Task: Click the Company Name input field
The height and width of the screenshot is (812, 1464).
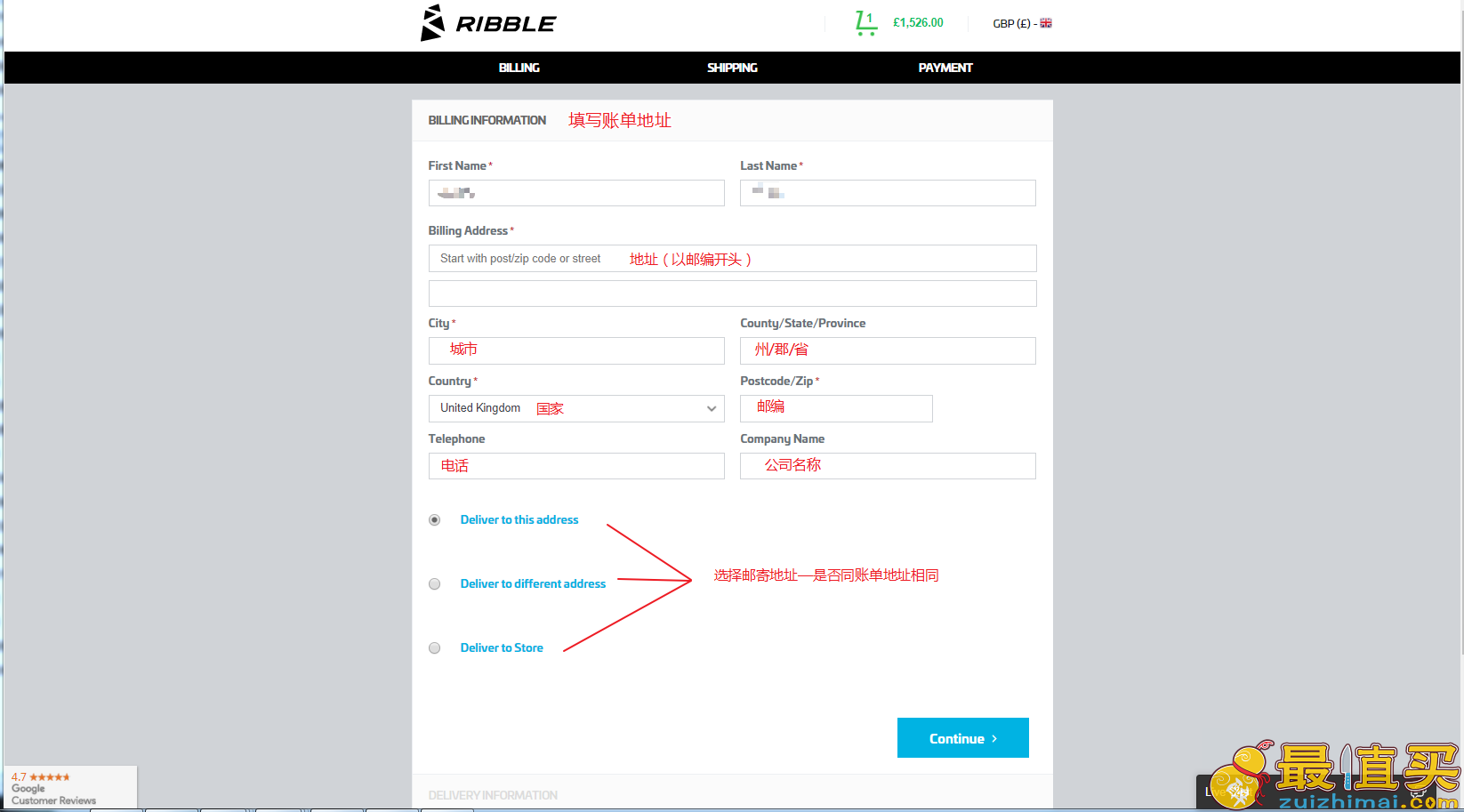Action: [888, 466]
